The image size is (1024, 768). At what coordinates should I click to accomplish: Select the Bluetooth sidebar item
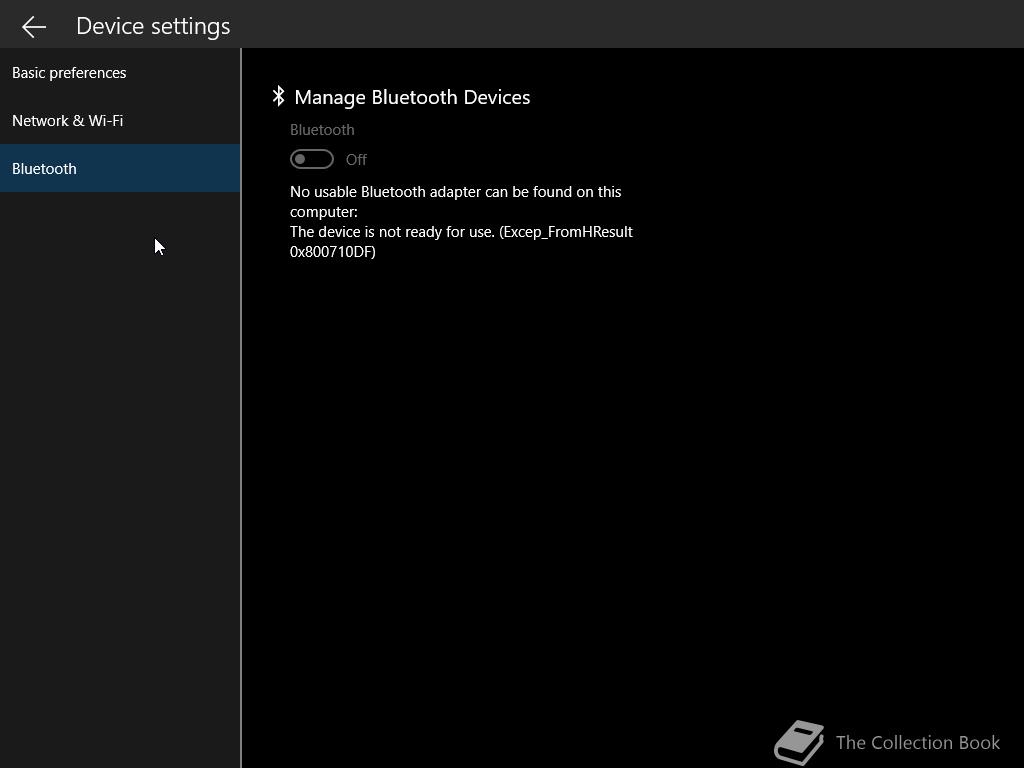120,168
